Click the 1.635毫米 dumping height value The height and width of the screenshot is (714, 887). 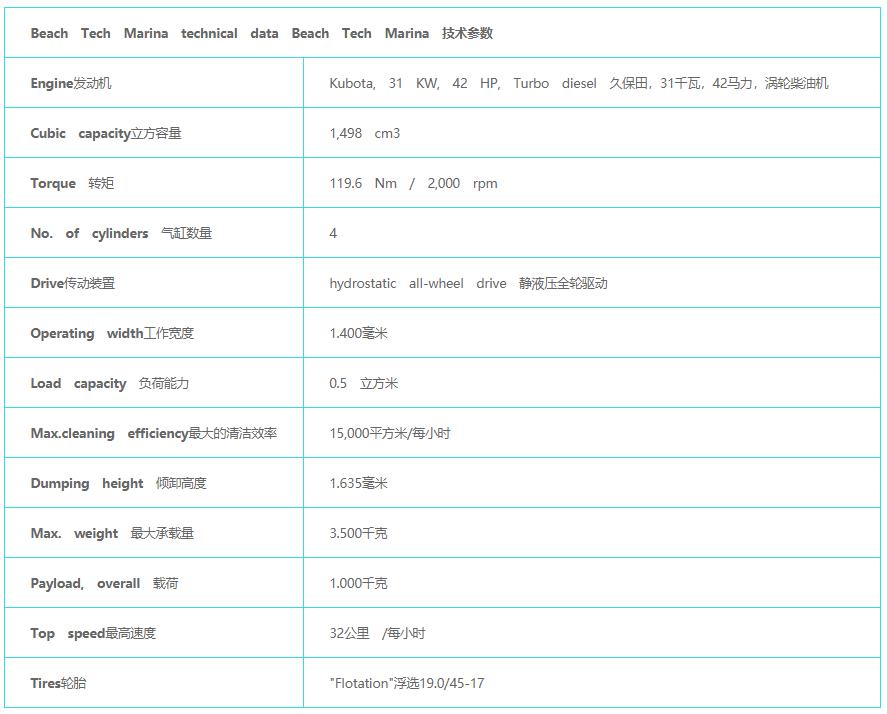(358, 483)
